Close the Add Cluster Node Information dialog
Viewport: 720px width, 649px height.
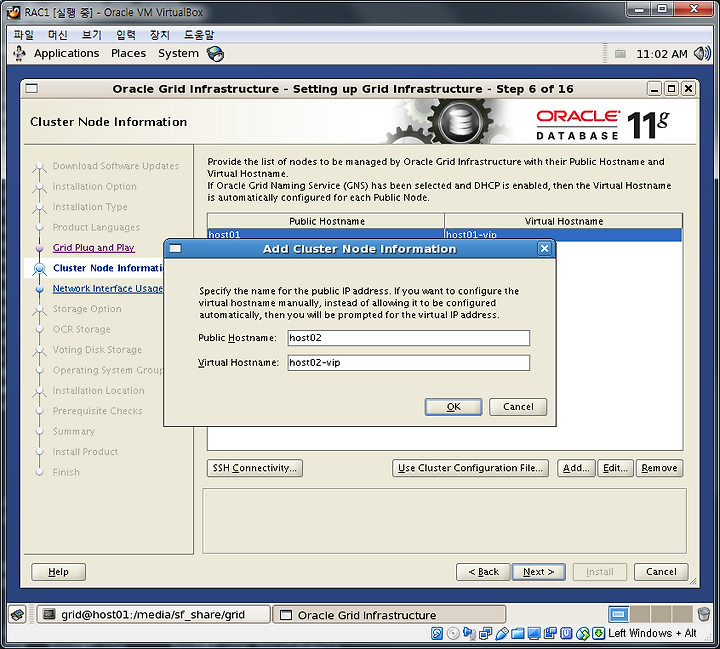tap(544, 248)
